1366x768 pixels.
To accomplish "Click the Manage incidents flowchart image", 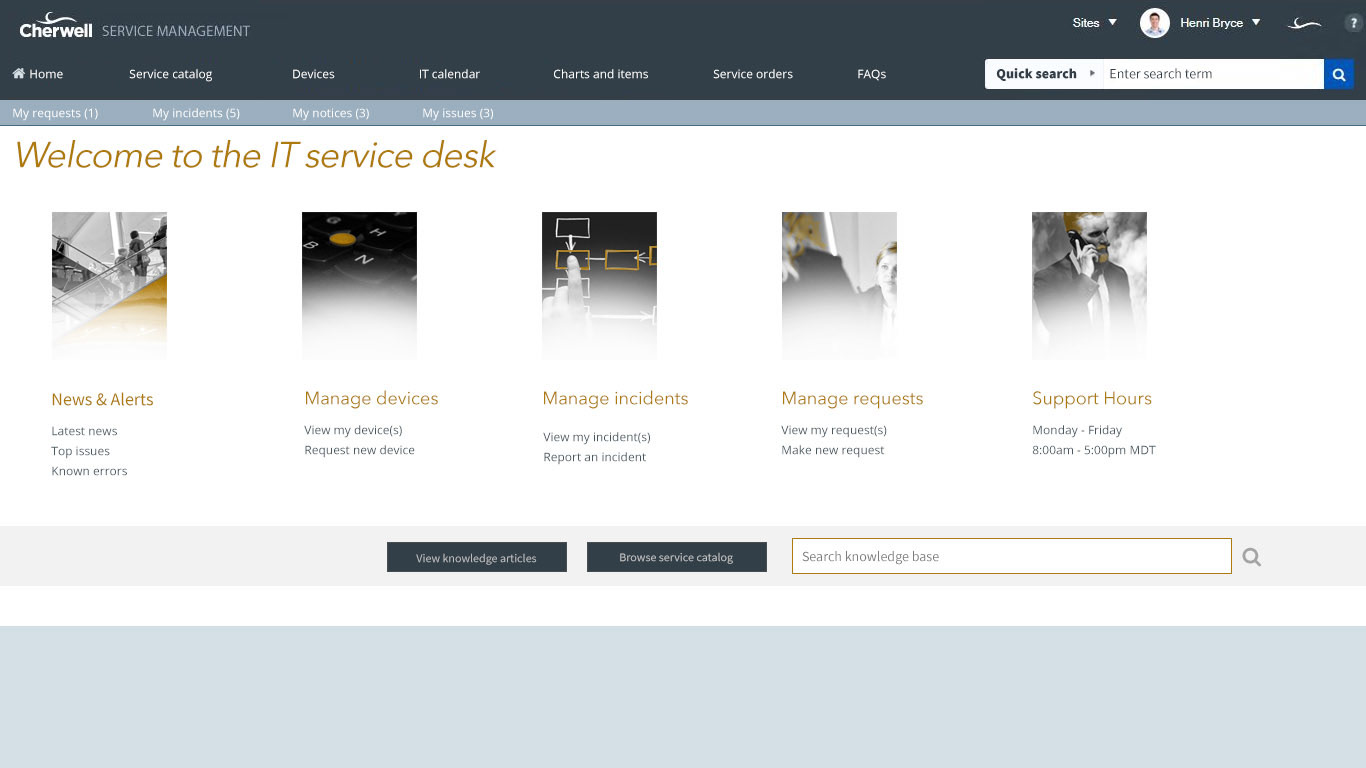I will [599, 285].
